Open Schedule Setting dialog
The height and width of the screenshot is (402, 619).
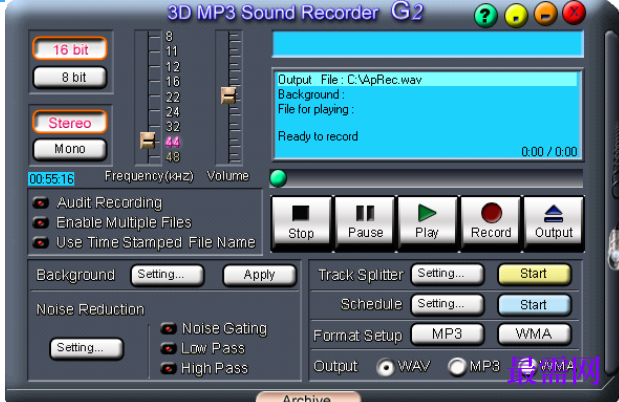click(447, 304)
